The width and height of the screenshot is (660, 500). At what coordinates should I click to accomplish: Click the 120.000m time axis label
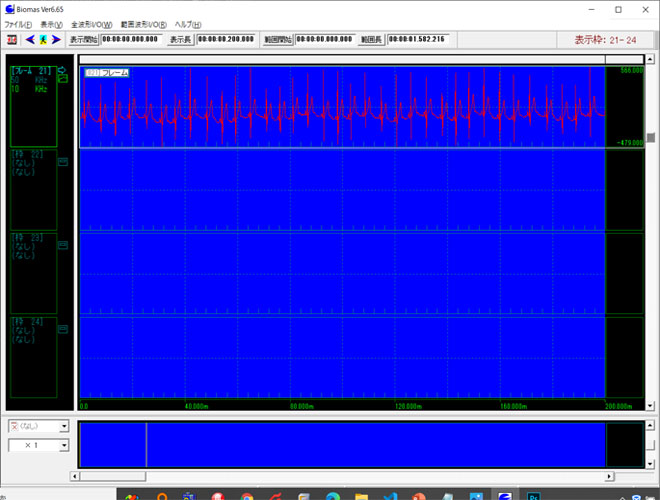408,406
